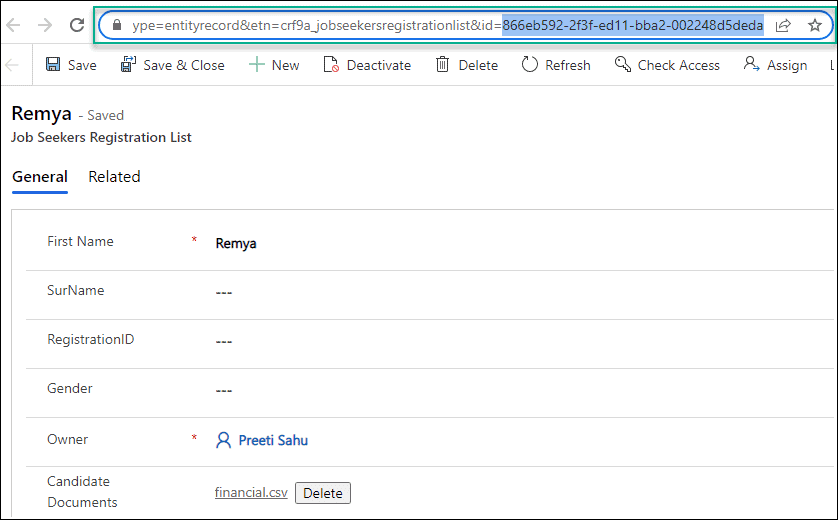
Task: Click the Assign person icon
Action: (x=751, y=64)
